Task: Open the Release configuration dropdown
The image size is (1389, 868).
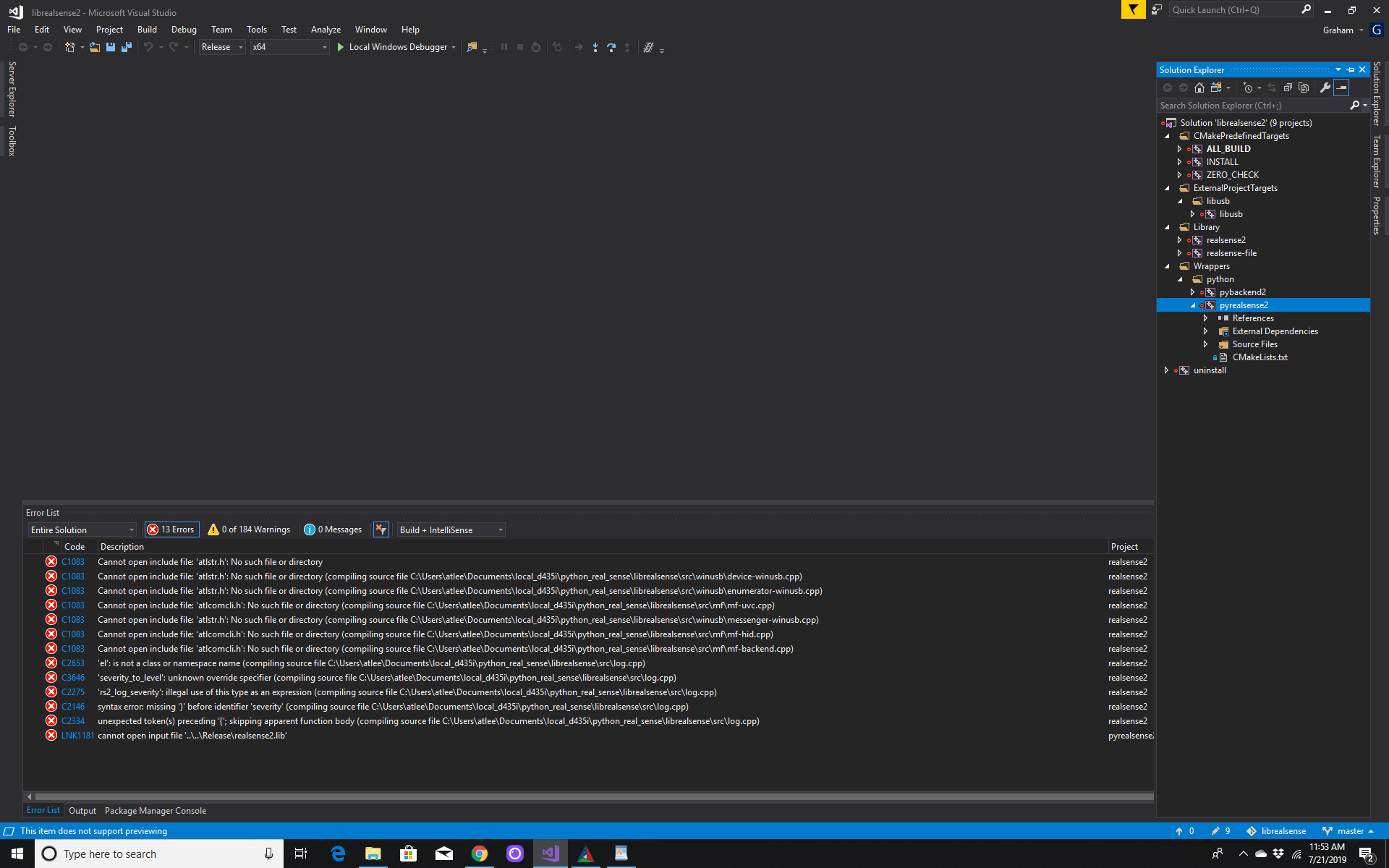Action: pyautogui.click(x=222, y=47)
